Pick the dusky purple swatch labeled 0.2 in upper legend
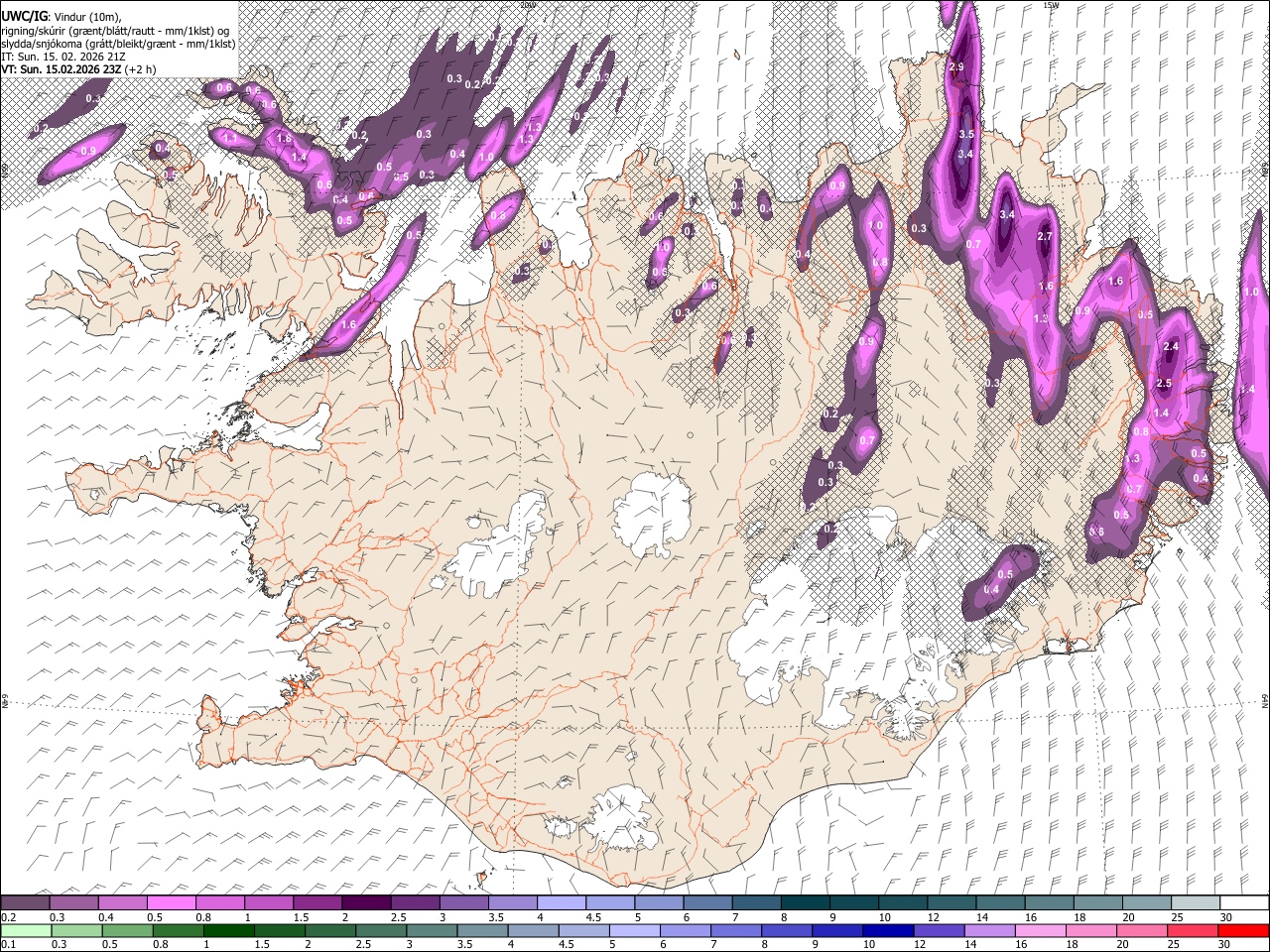Image resolution: width=1270 pixels, height=952 pixels. click(x=25, y=903)
